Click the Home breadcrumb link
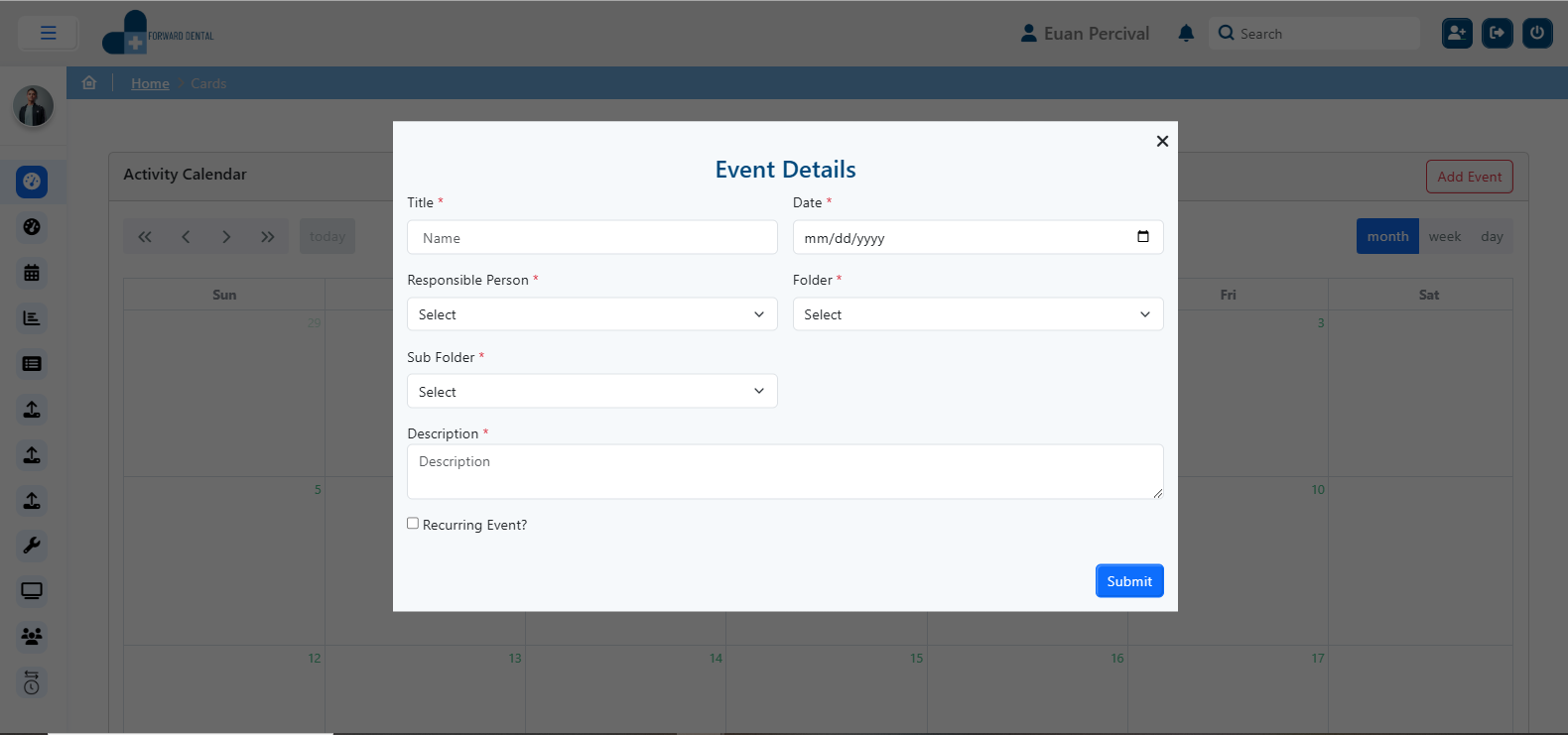The width and height of the screenshot is (1568, 735). pos(150,83)
